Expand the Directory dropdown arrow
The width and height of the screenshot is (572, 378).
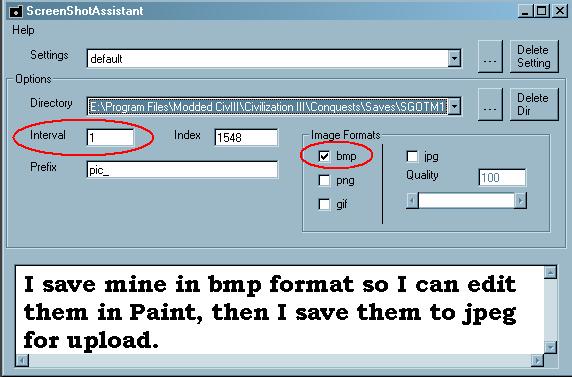coord(454,107)
